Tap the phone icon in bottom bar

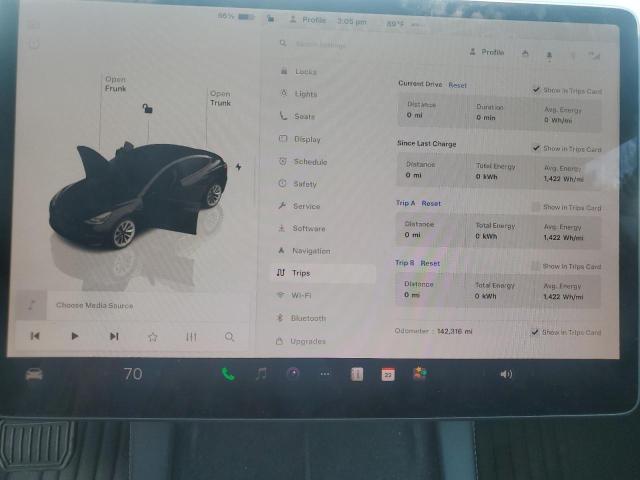tap(228, 374)
